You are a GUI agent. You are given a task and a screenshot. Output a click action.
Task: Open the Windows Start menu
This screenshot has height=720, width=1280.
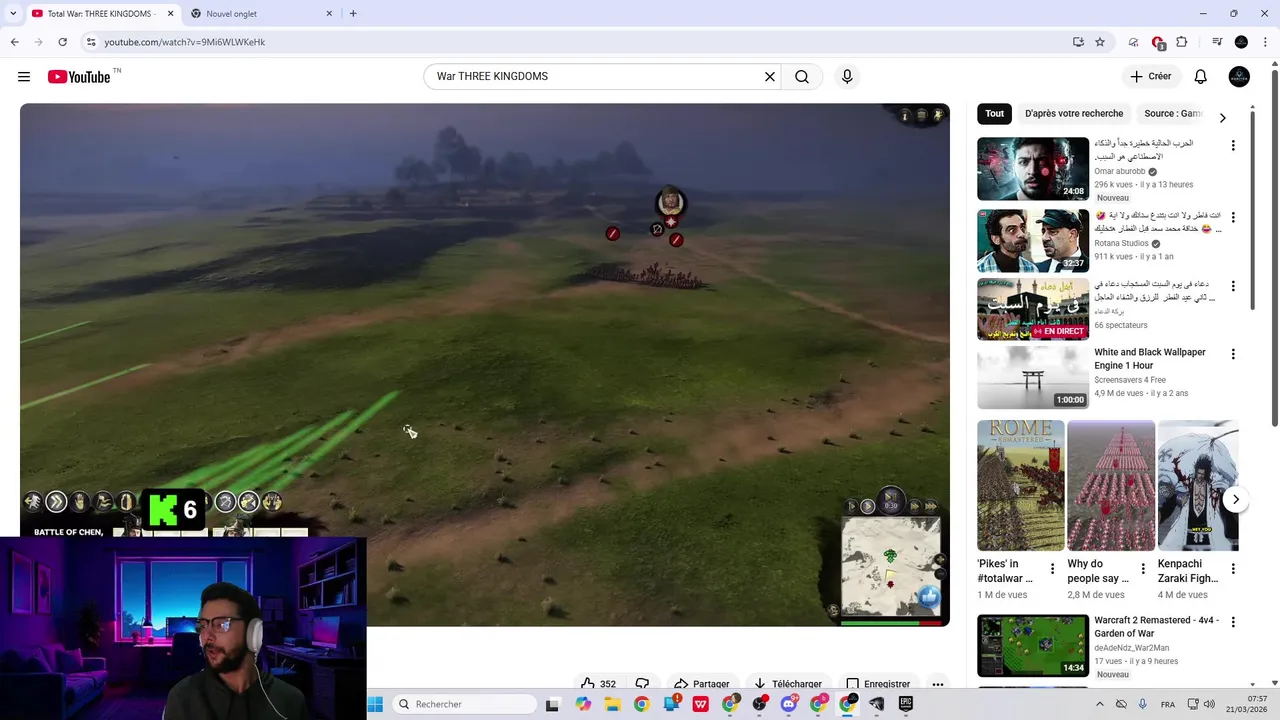tap(375, 704)
